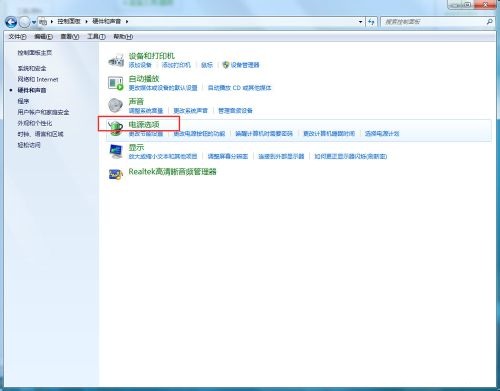Open the 设备和打印机 heading
The width and height of the screenshot is (500, 391).
[152, 56]
